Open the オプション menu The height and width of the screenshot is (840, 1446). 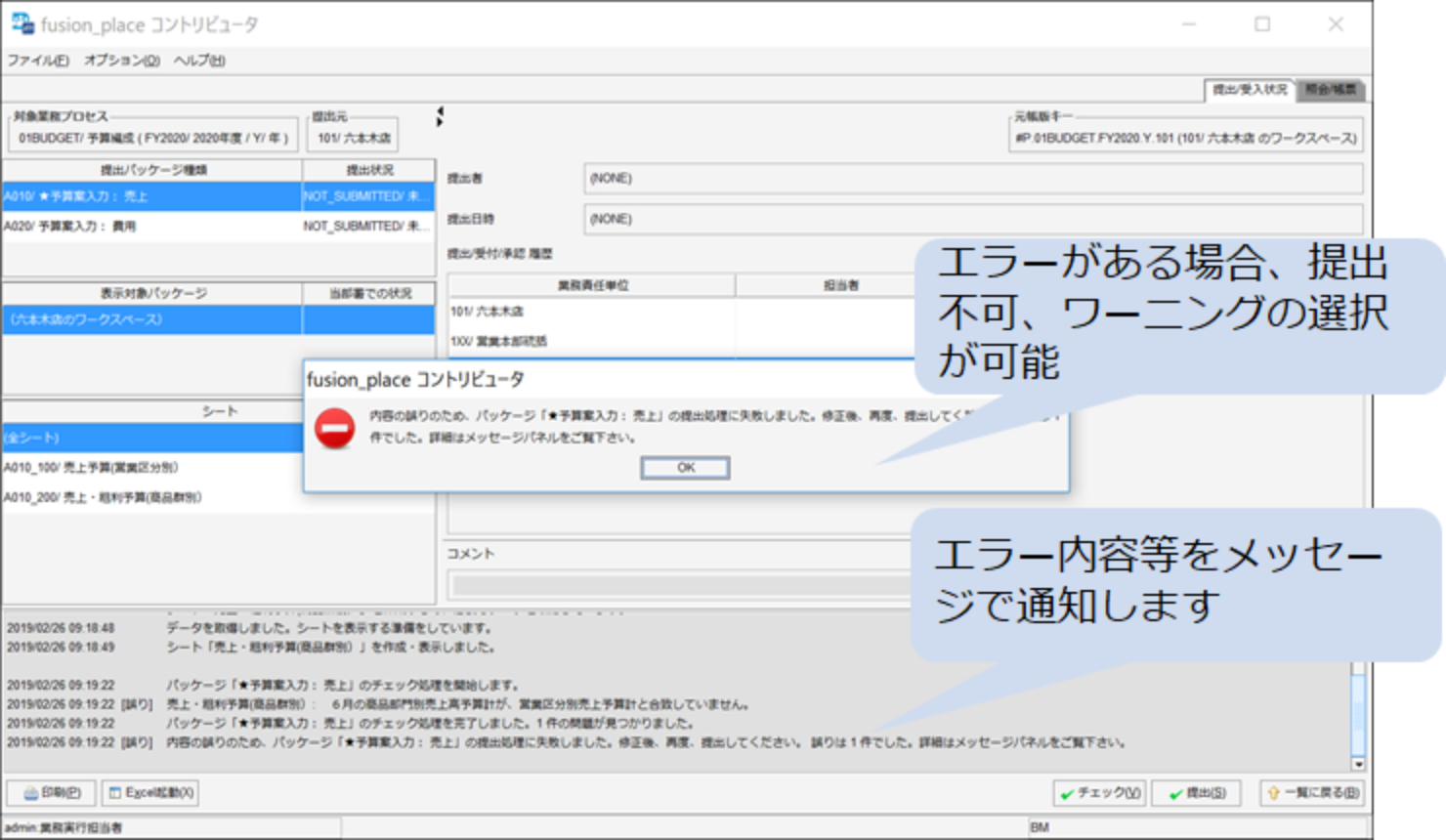coord(122,61)
